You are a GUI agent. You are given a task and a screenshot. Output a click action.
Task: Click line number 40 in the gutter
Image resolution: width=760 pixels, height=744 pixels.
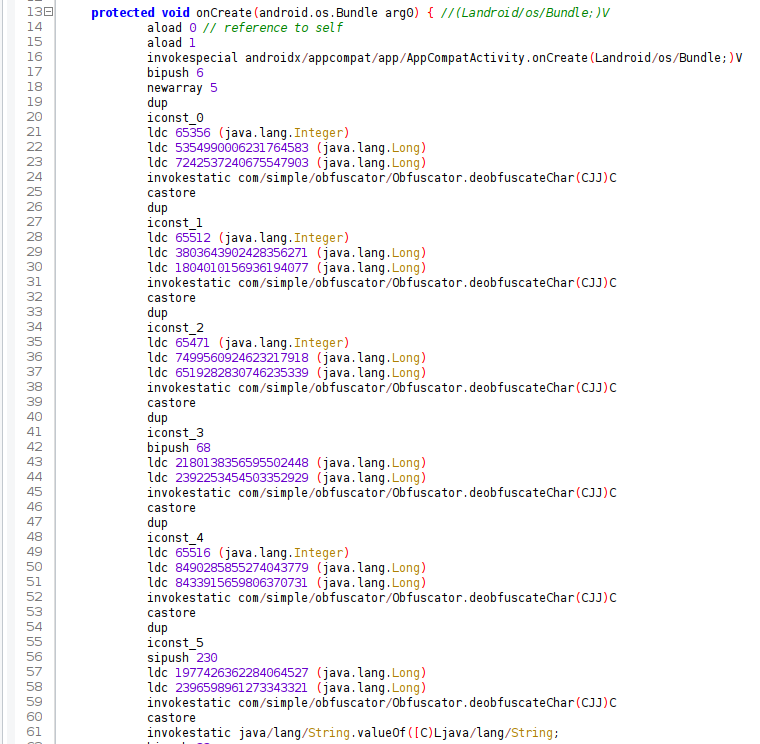(x=32, y=417)
